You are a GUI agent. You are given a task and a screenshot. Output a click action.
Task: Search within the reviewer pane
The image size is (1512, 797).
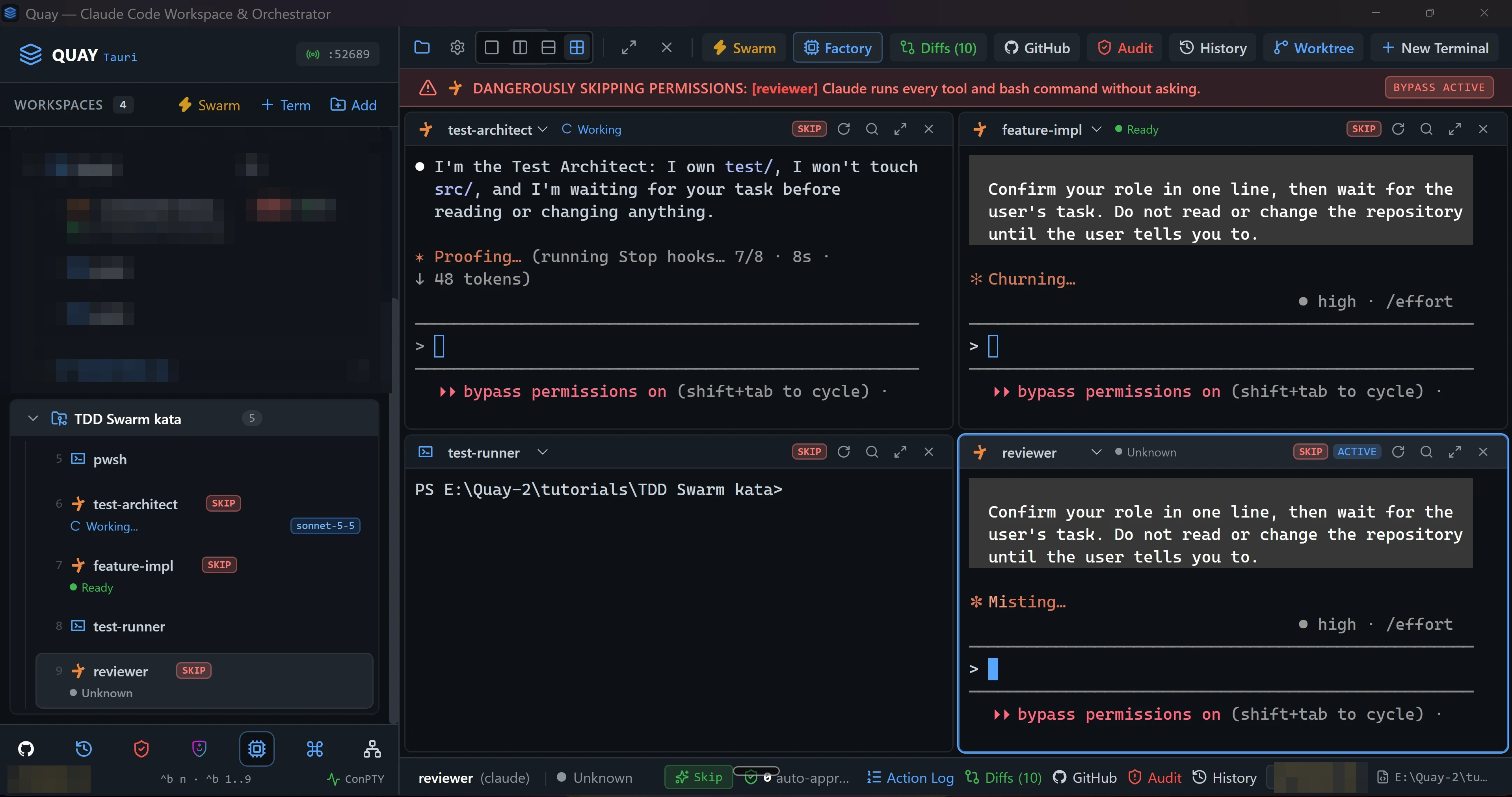[1426, 452]
